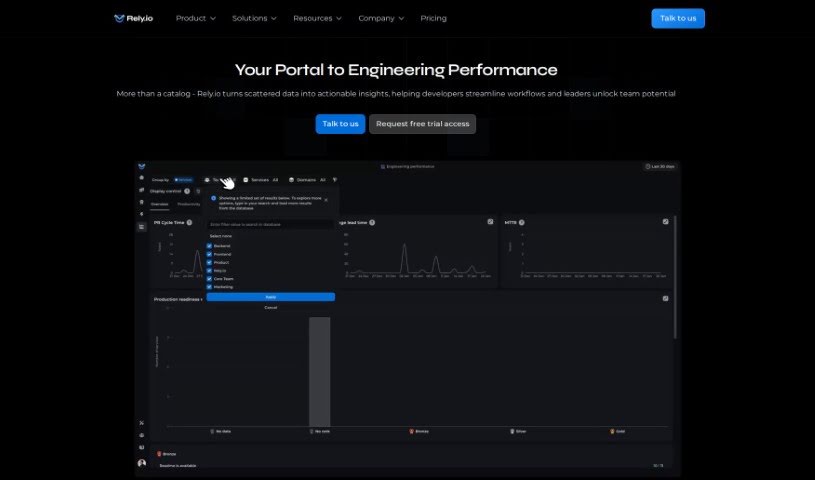Screen dimensions: 815x480
Task: Open the Resources dropdown menu
Action: click(317, 18)
